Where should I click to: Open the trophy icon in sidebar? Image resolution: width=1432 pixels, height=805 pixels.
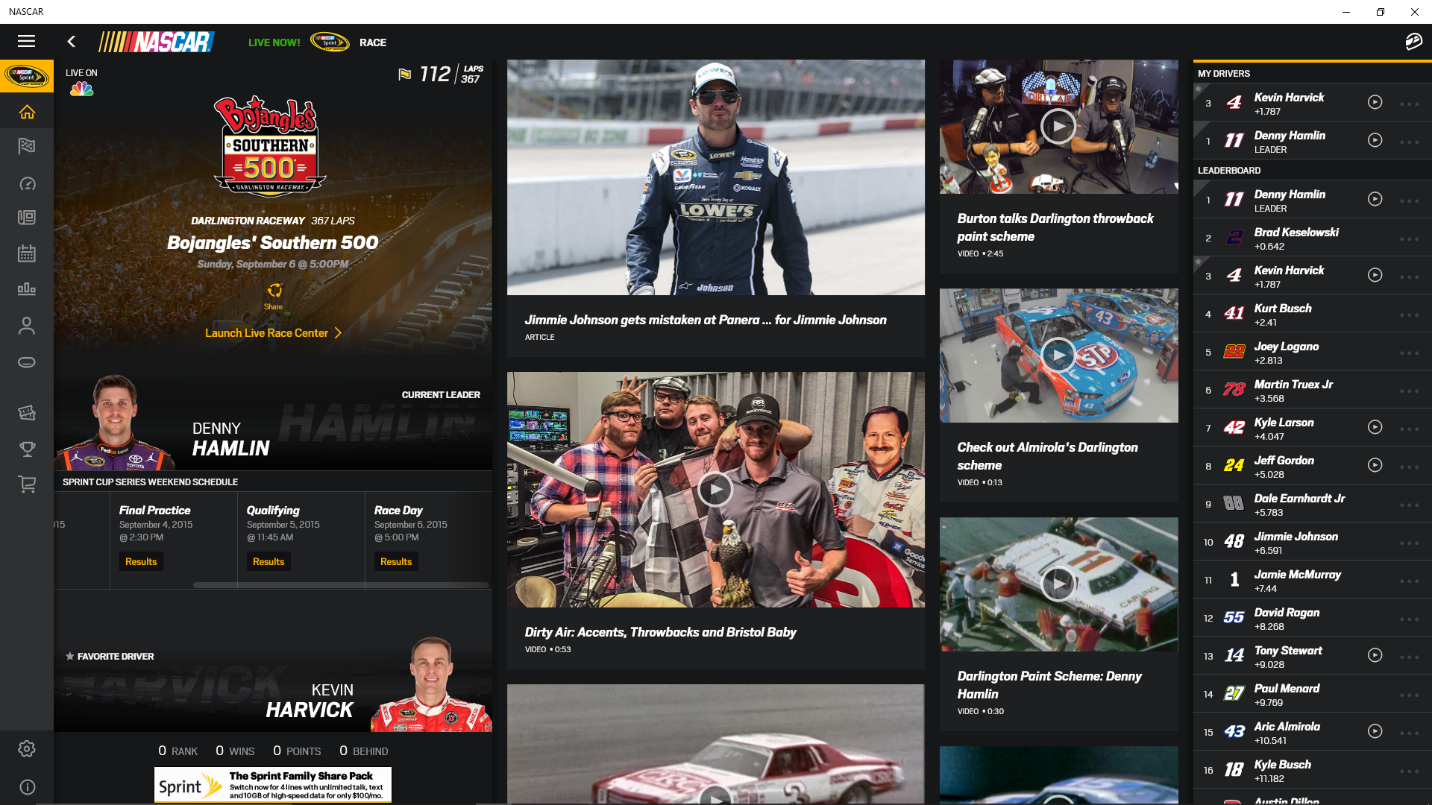click(27, 448)
